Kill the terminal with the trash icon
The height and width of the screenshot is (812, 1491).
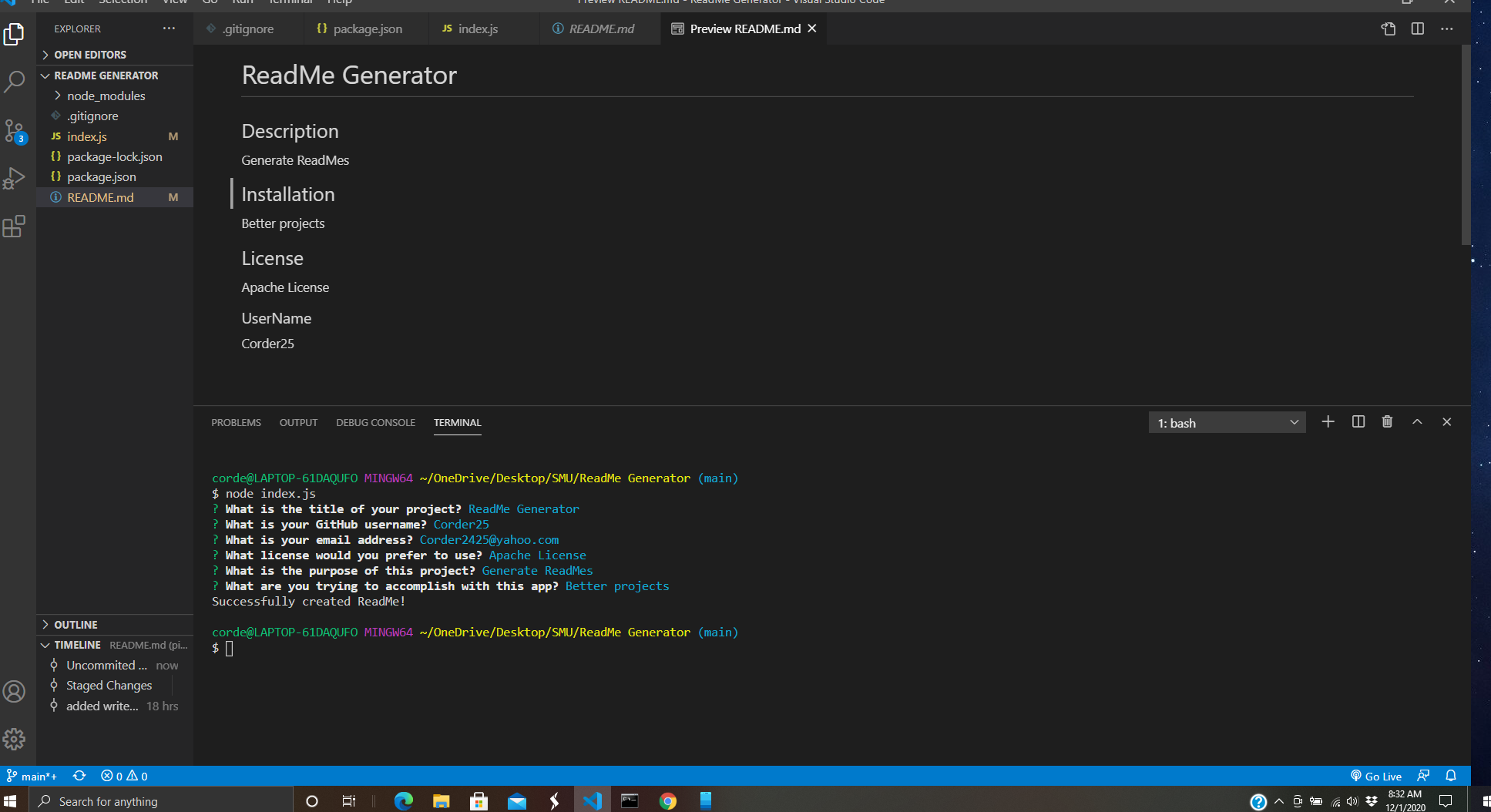tap(1387, 421)
